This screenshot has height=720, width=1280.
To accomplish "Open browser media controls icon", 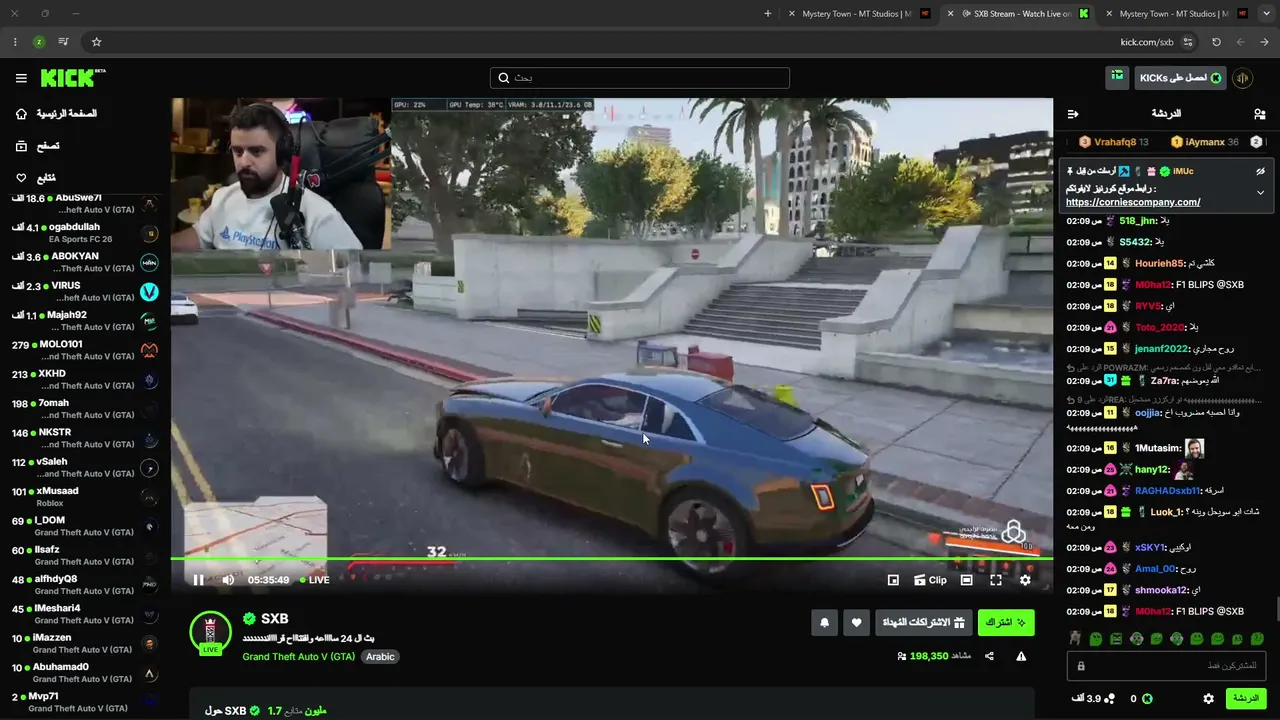I will [64, 42].
